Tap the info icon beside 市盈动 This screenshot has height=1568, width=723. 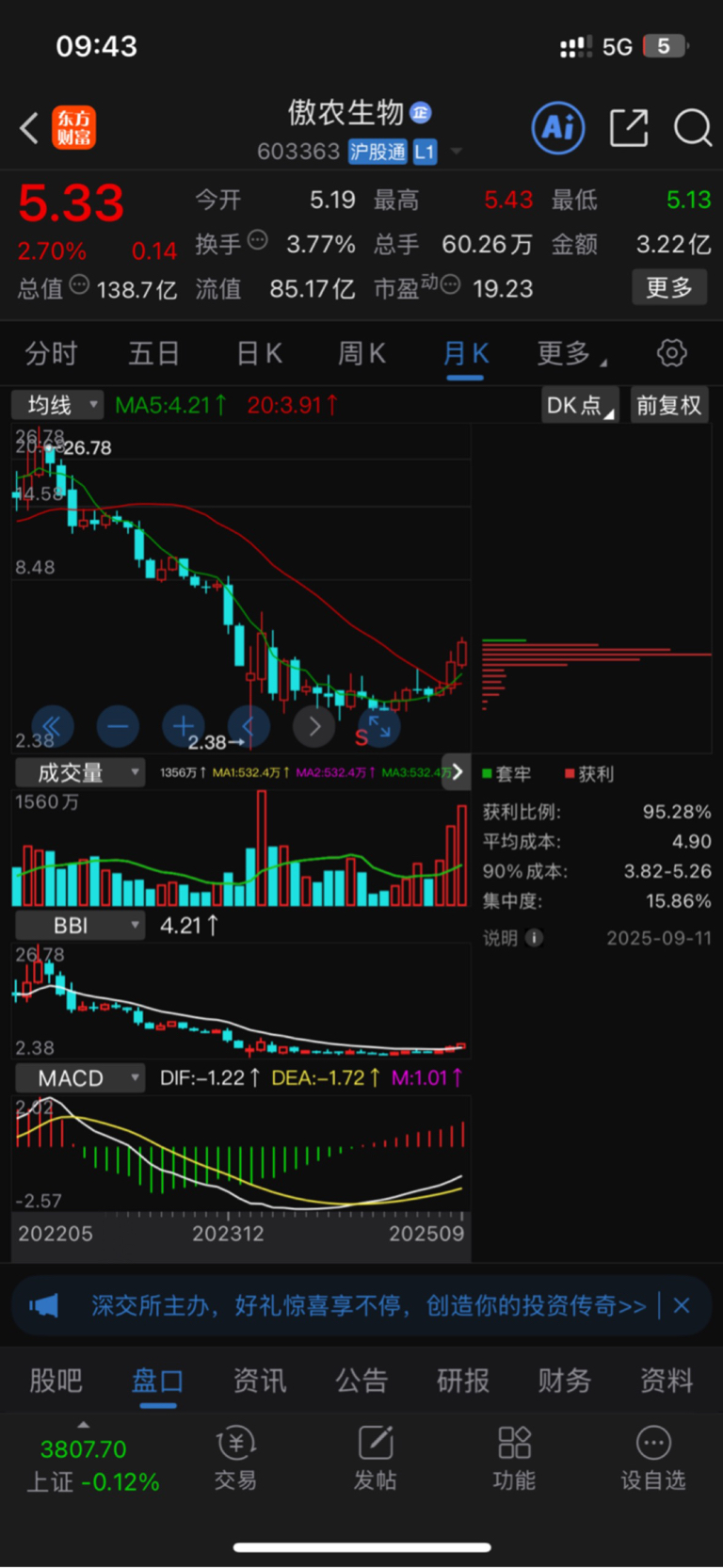click(x=450, y=284)
